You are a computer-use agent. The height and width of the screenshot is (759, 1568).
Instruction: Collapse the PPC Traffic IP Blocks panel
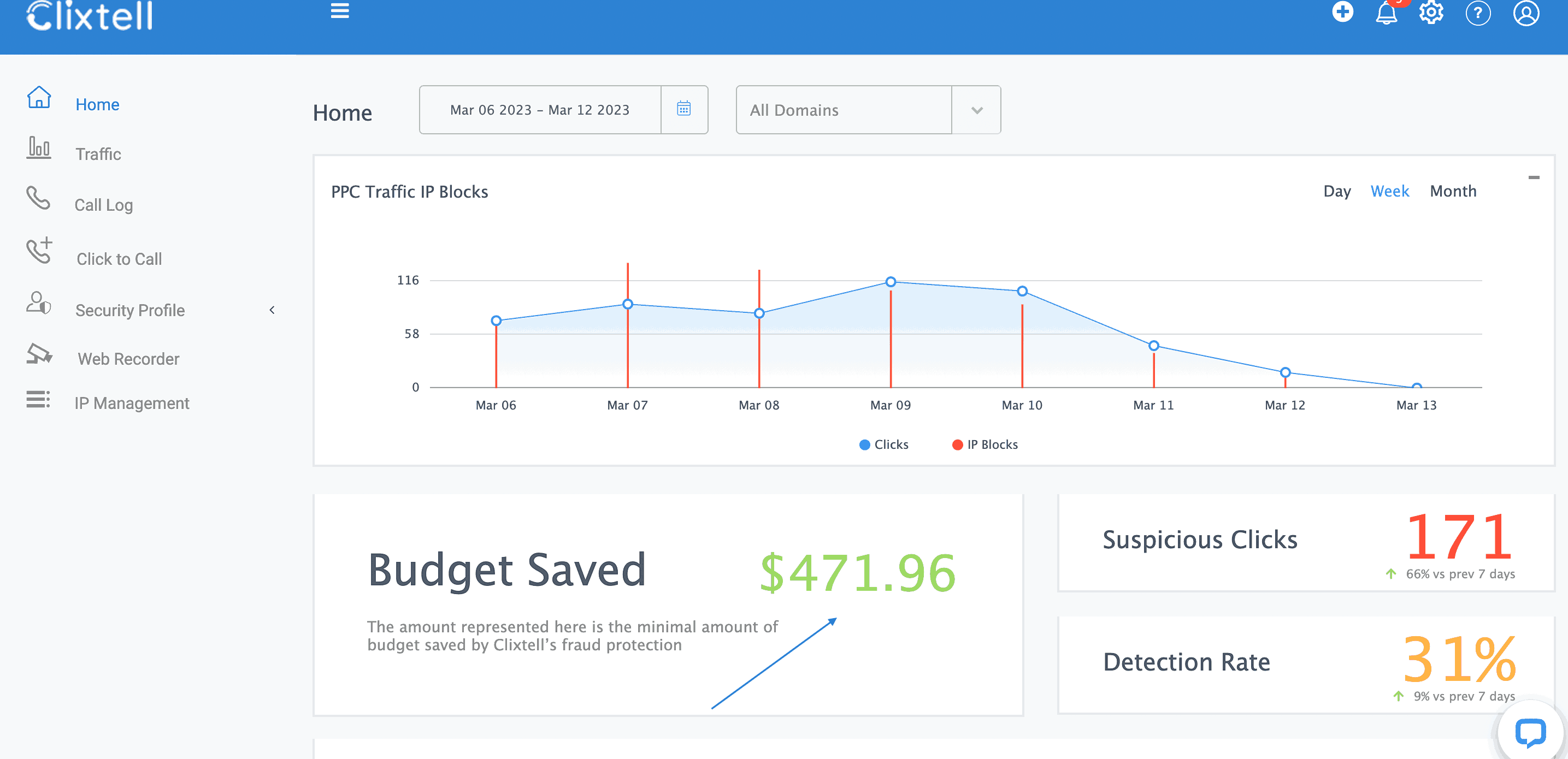[x=1533, y=177]
